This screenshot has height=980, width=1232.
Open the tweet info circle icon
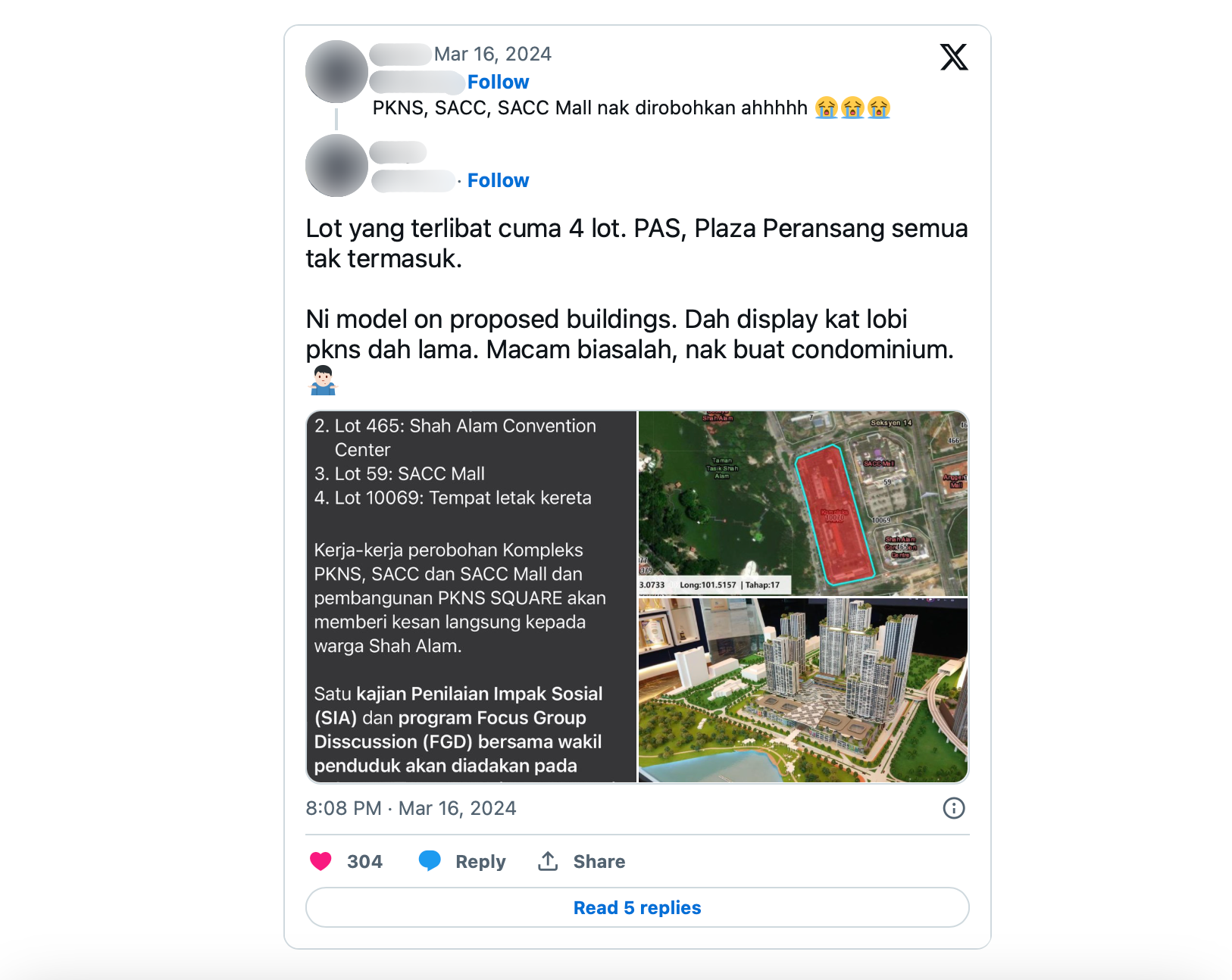(x=954, y=808)
